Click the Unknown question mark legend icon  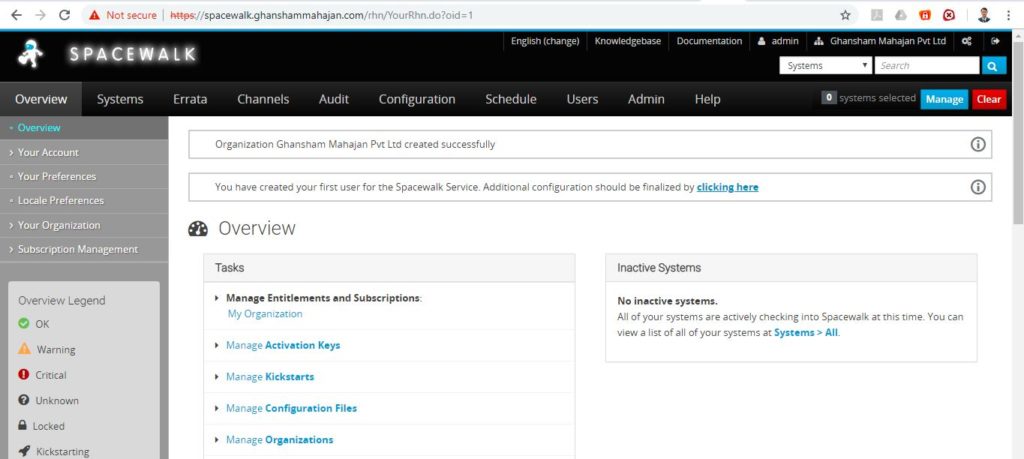tap(24, 400)
